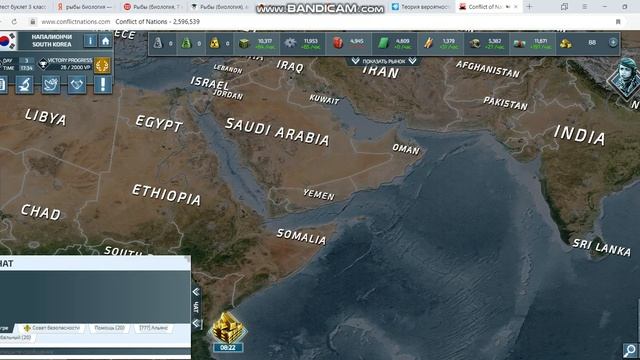Select Ethiopia label on map
Image resolution: width=640 pixels, height=360 pixels.
pyautogui.click(x=167, y=195)
